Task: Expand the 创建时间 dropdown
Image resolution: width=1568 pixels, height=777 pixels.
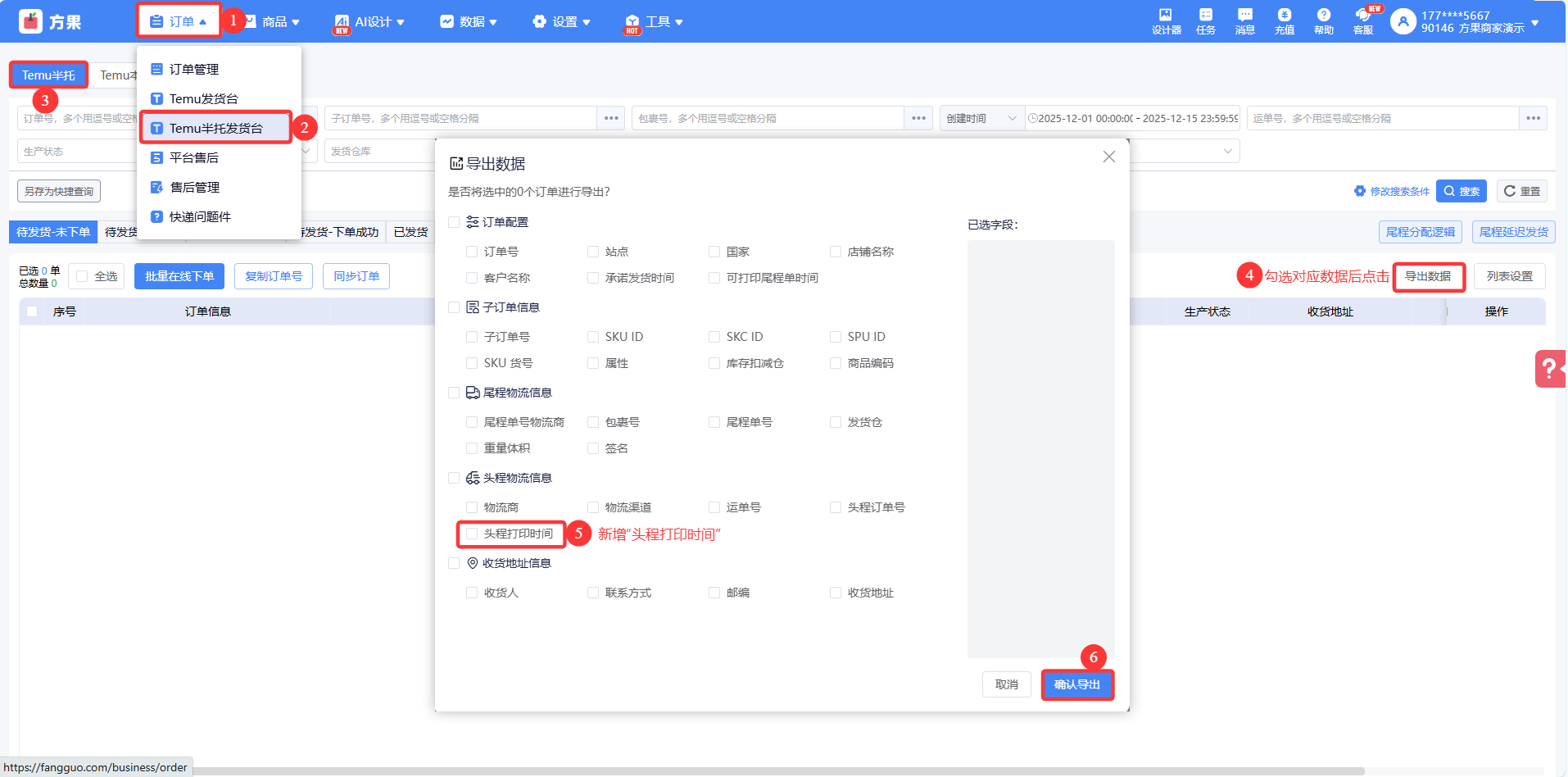Action: click(x=981, y=119)
